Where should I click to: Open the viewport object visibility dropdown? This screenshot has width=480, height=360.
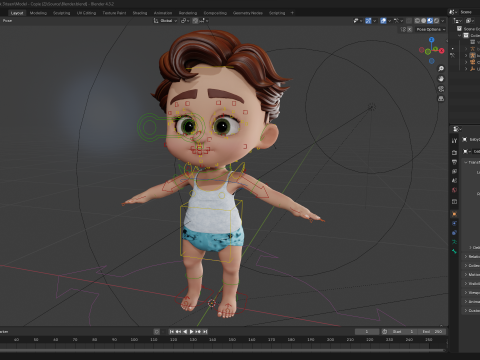click(x=358, y=21)
